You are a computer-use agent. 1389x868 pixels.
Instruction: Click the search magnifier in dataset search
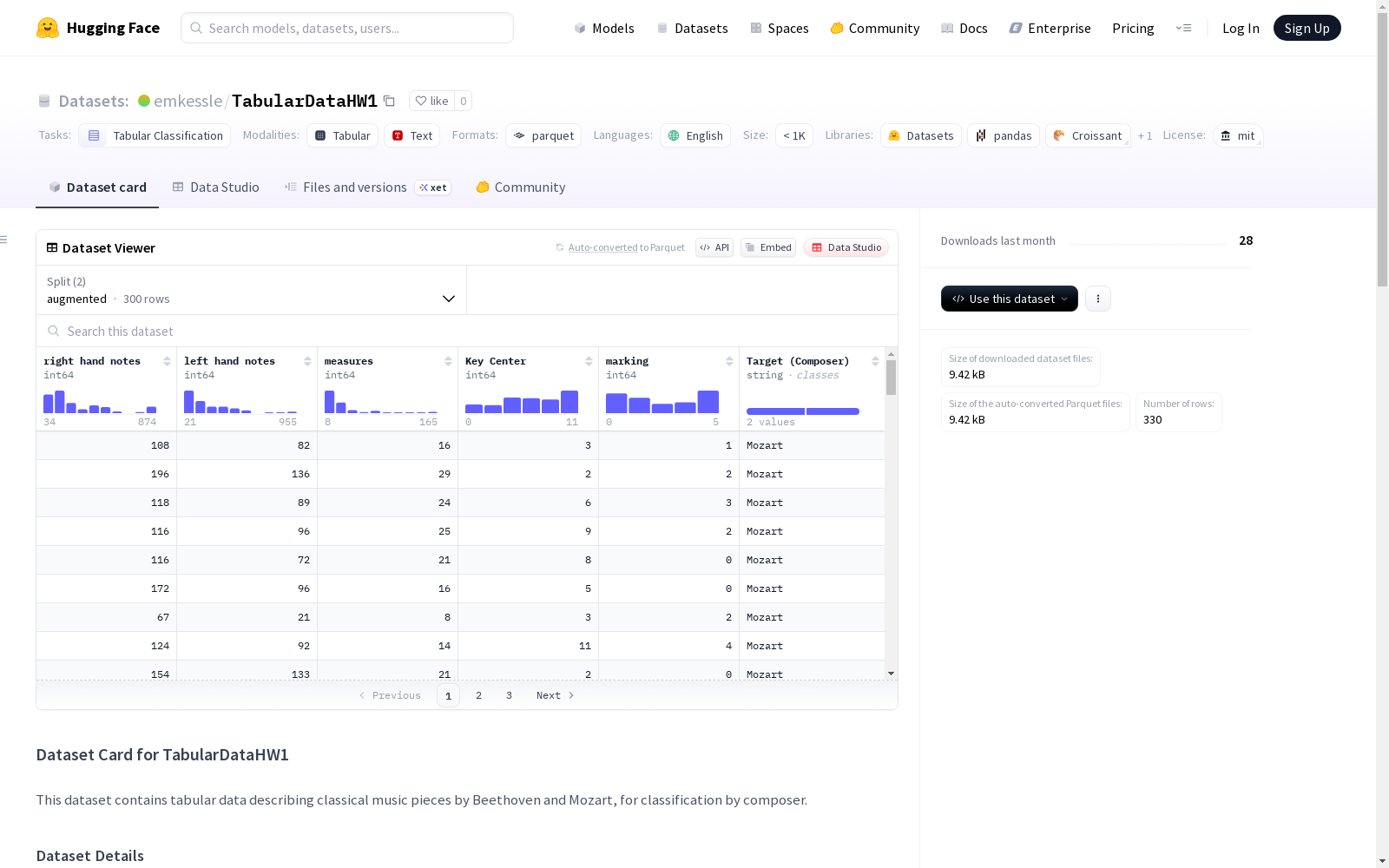pos(54,331)
